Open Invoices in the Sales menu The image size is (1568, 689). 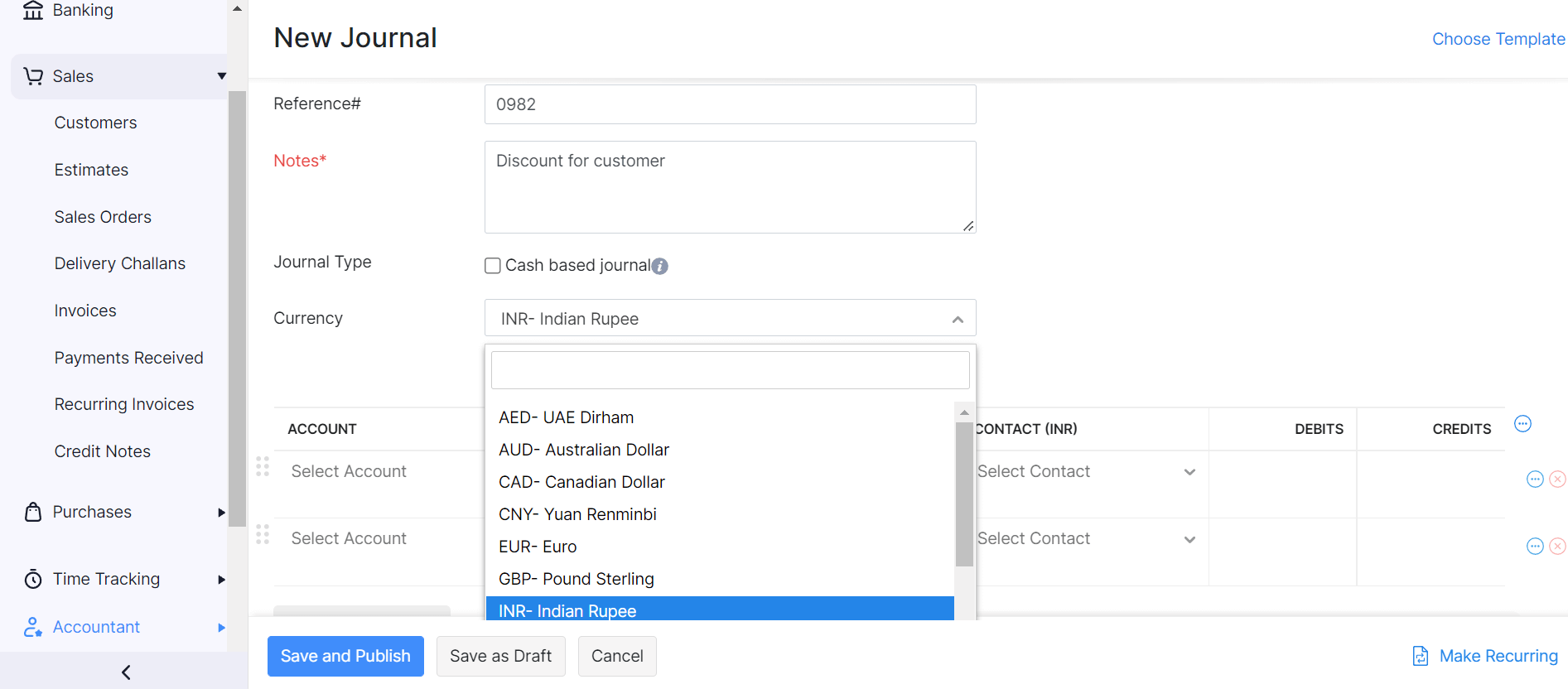pos(85,311)
